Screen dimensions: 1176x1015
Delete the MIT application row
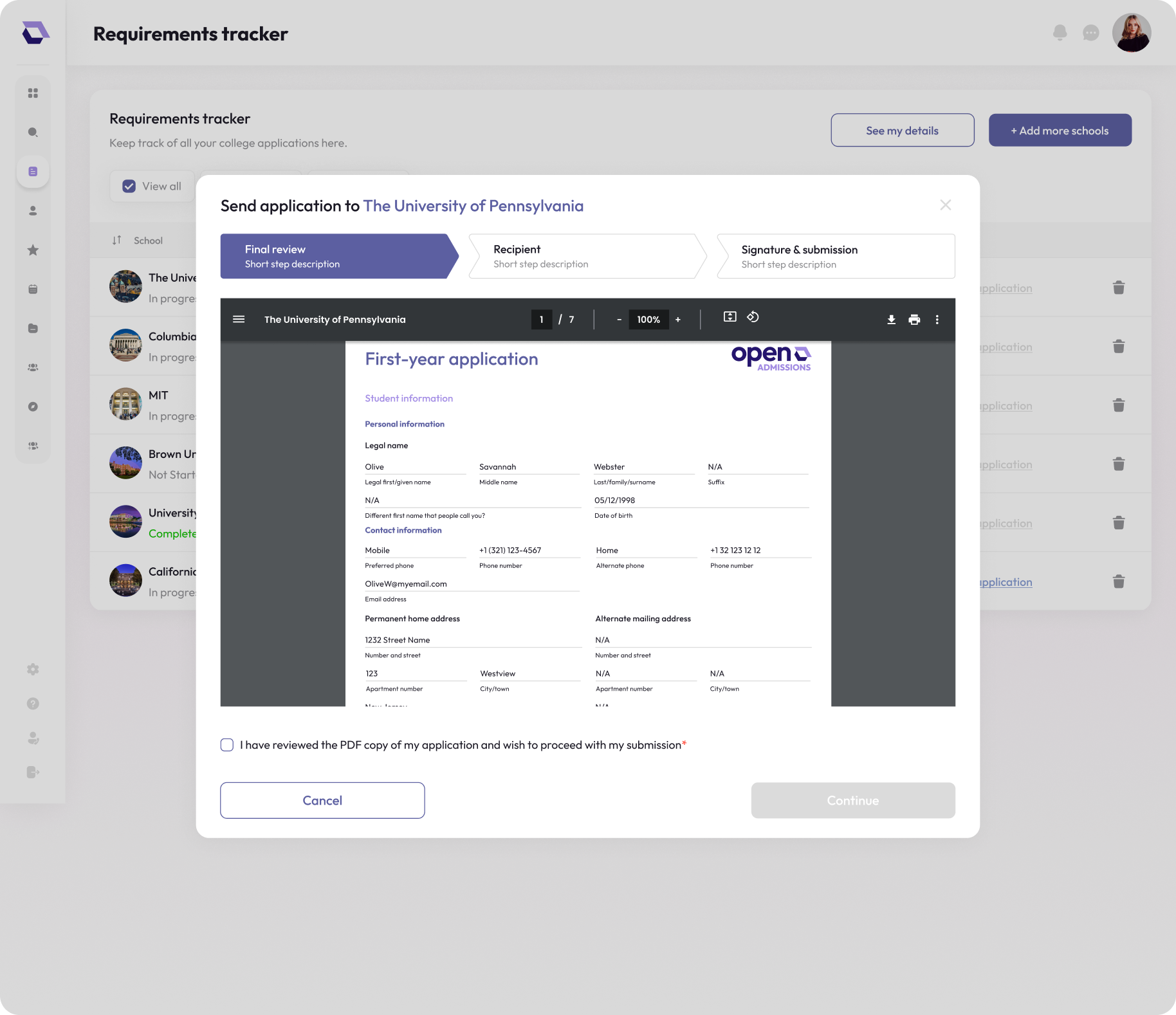click(x=1119, y=405)
